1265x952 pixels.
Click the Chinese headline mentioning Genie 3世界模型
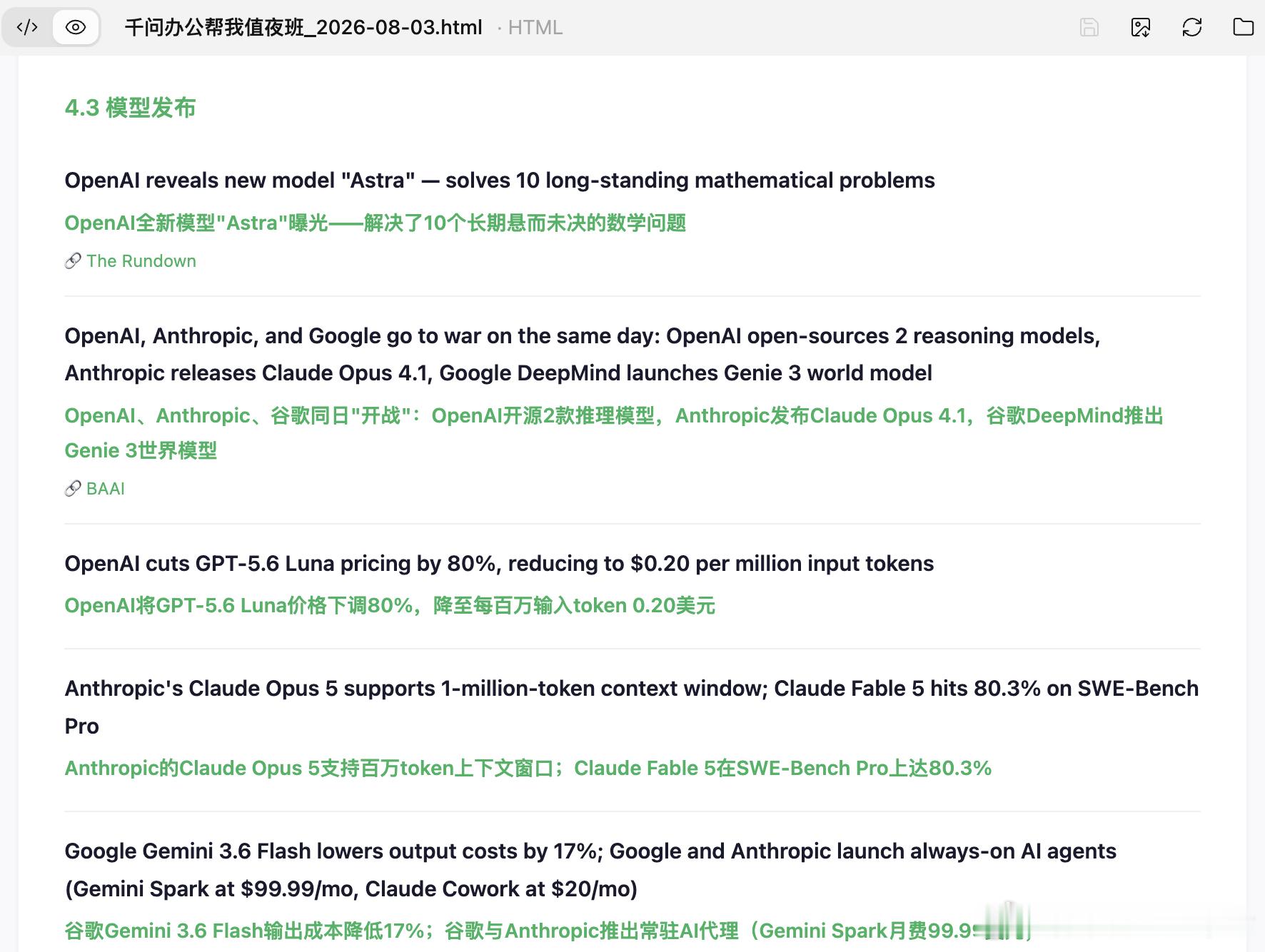(x=614, y=433)
